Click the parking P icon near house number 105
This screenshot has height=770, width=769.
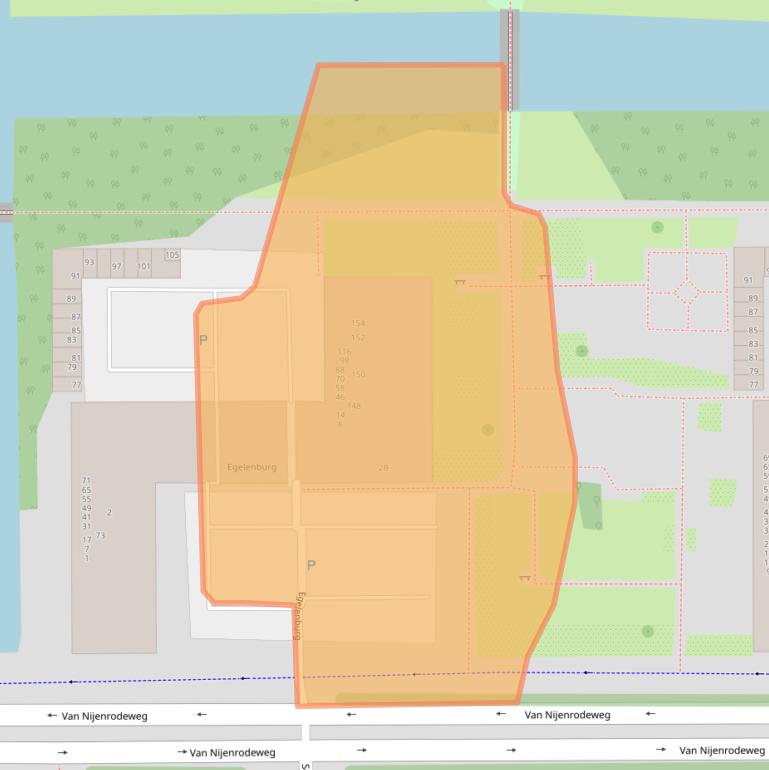coord(203,340)
